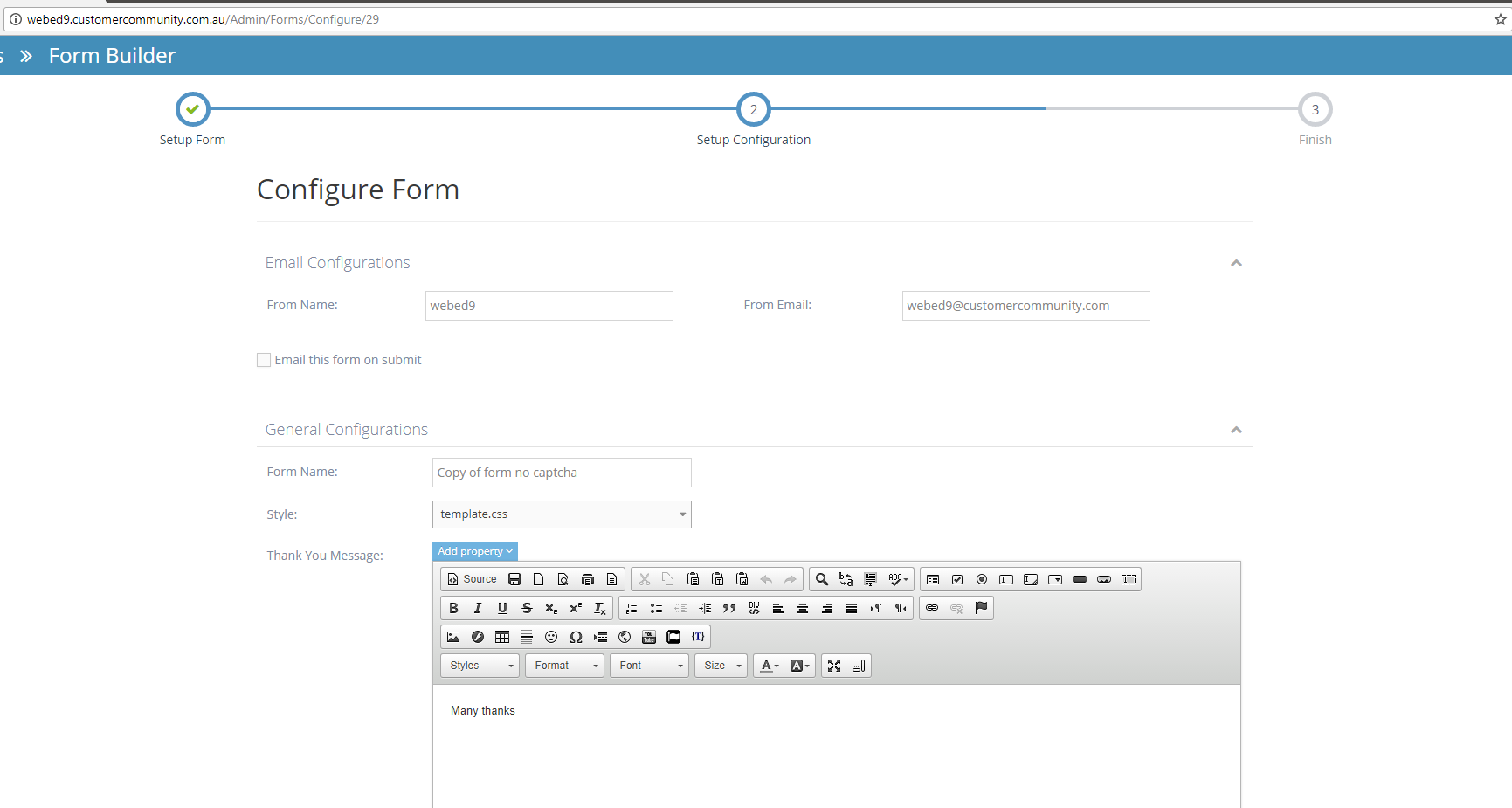
Task: Open the Paste from Word tool
Action: point(742,578)
